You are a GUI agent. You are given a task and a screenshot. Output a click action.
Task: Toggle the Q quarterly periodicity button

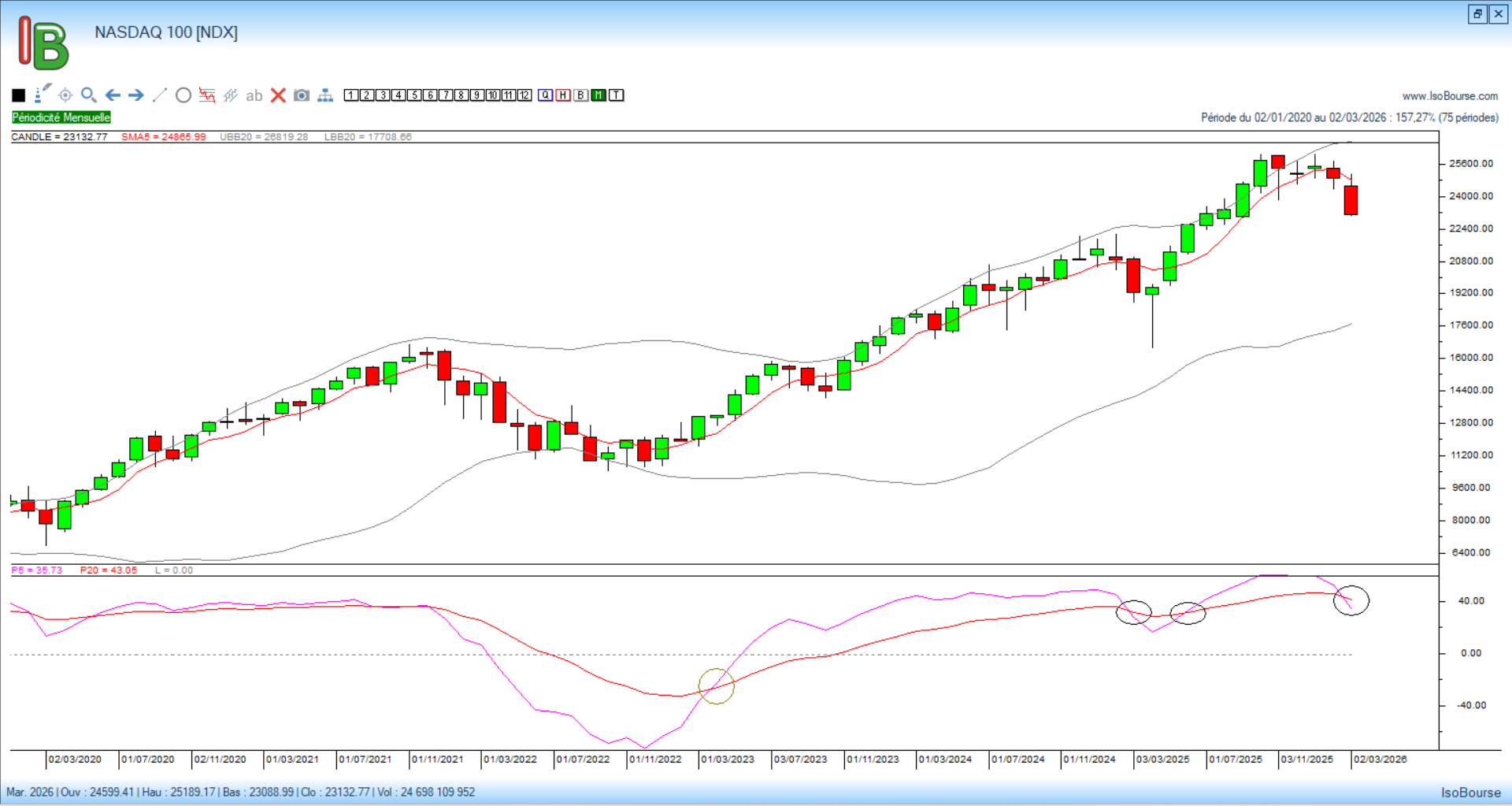coord(546,95)
